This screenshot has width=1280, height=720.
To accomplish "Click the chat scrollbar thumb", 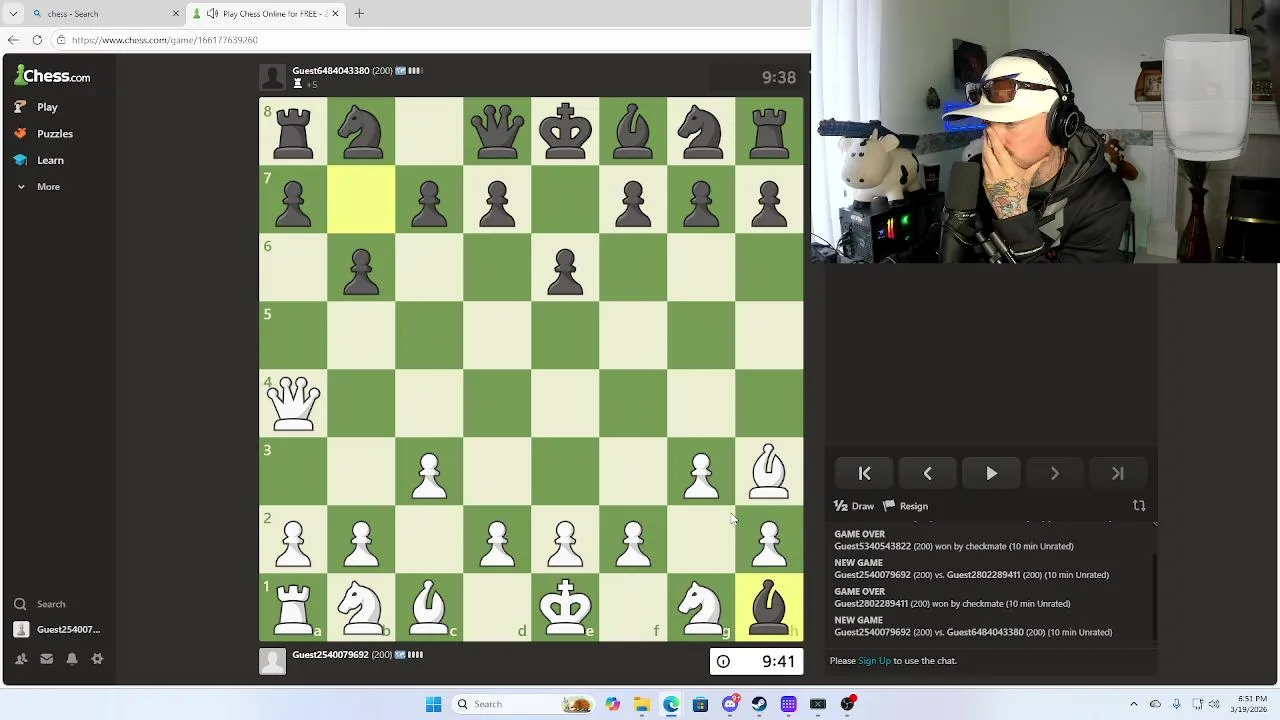I will pyautogui.click(x=1155, y=598).
